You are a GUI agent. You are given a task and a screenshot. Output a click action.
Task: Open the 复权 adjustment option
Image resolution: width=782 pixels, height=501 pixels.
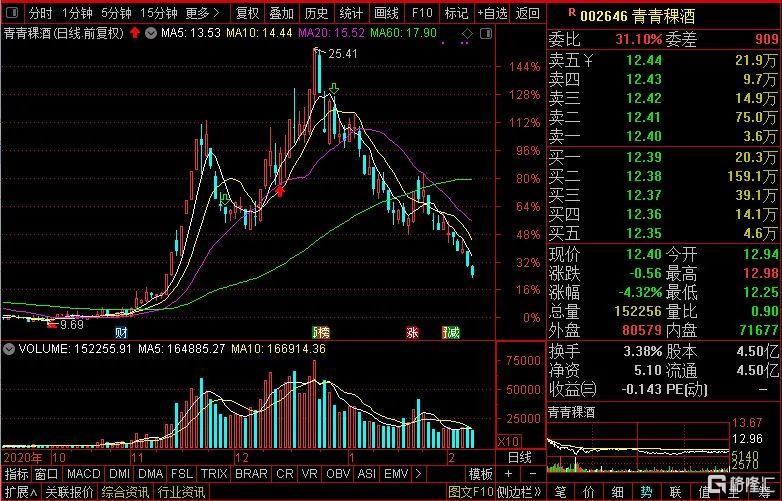[247, 13]
